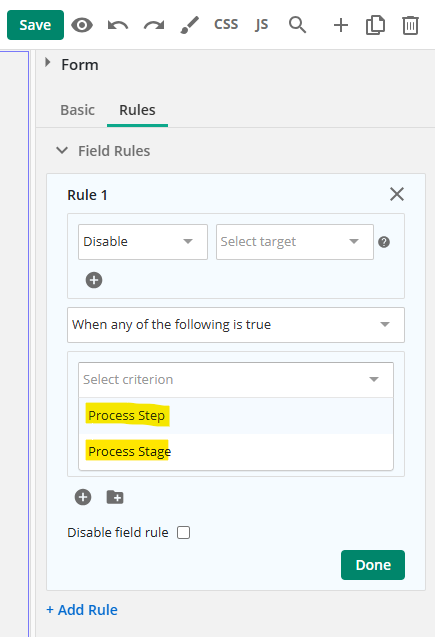
Task: Open the JS editor
Action: pyautogui.click(x=262, y=25)
